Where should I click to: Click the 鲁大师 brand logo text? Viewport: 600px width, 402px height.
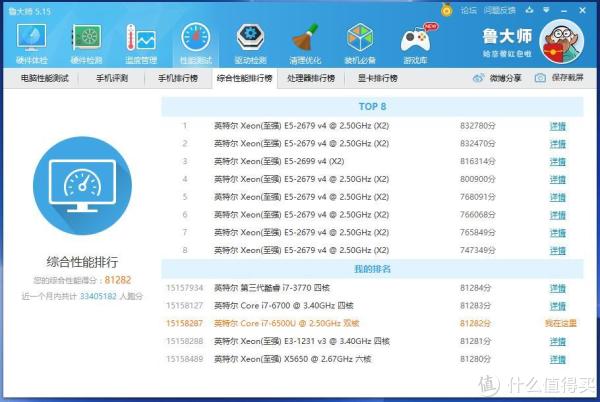pyautogui.click(x=507, y=36)
